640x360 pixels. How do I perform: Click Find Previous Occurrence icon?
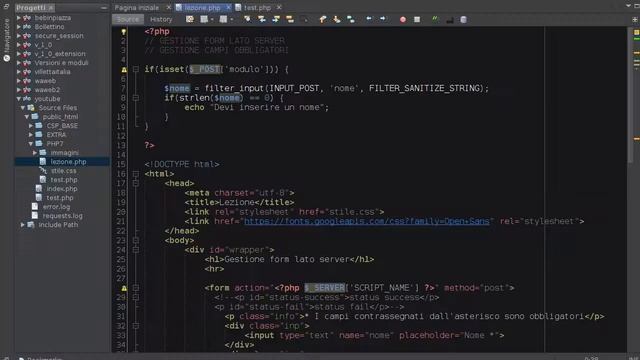262,19
